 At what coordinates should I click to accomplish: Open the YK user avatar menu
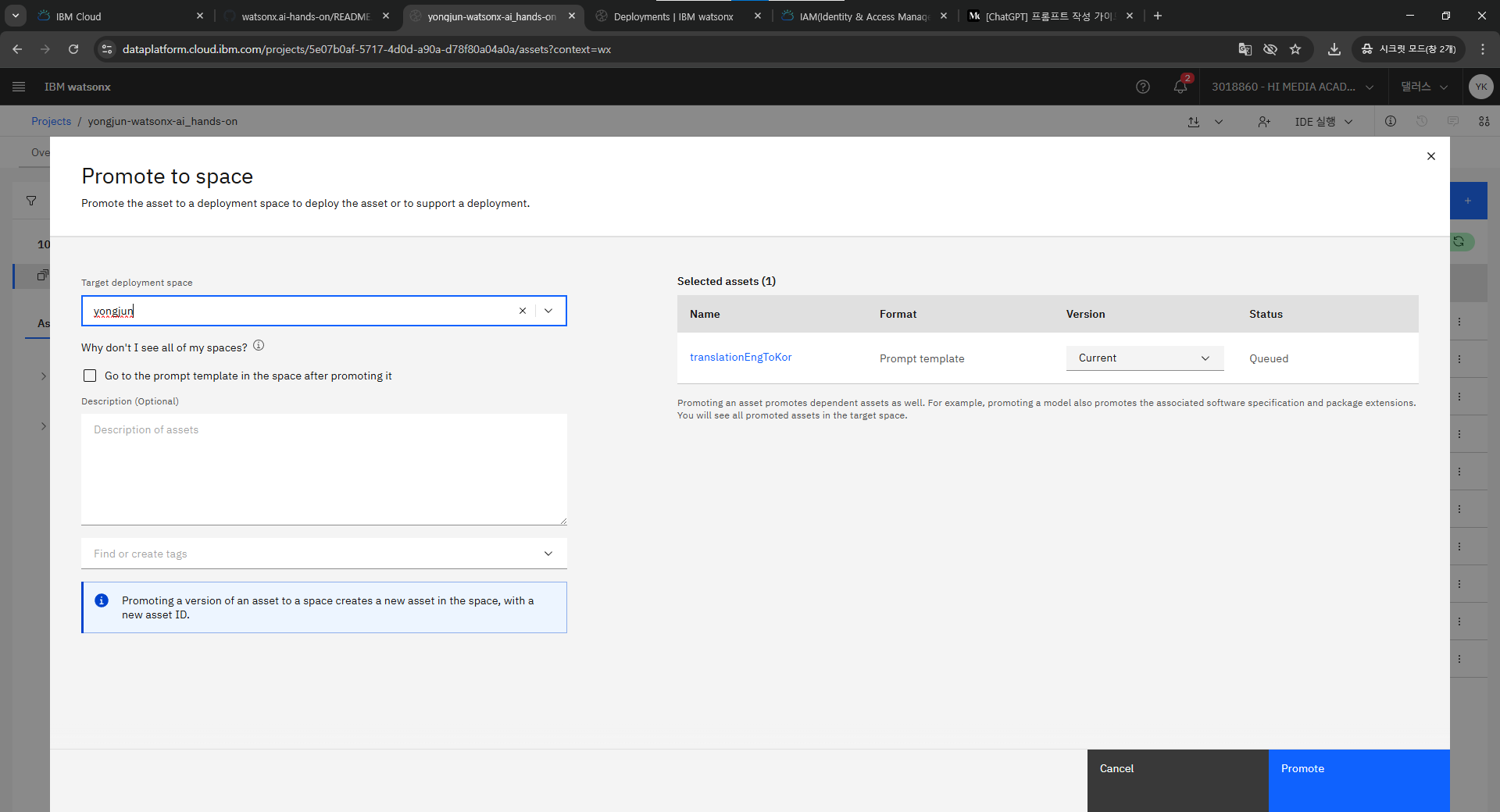(1480, 87)
